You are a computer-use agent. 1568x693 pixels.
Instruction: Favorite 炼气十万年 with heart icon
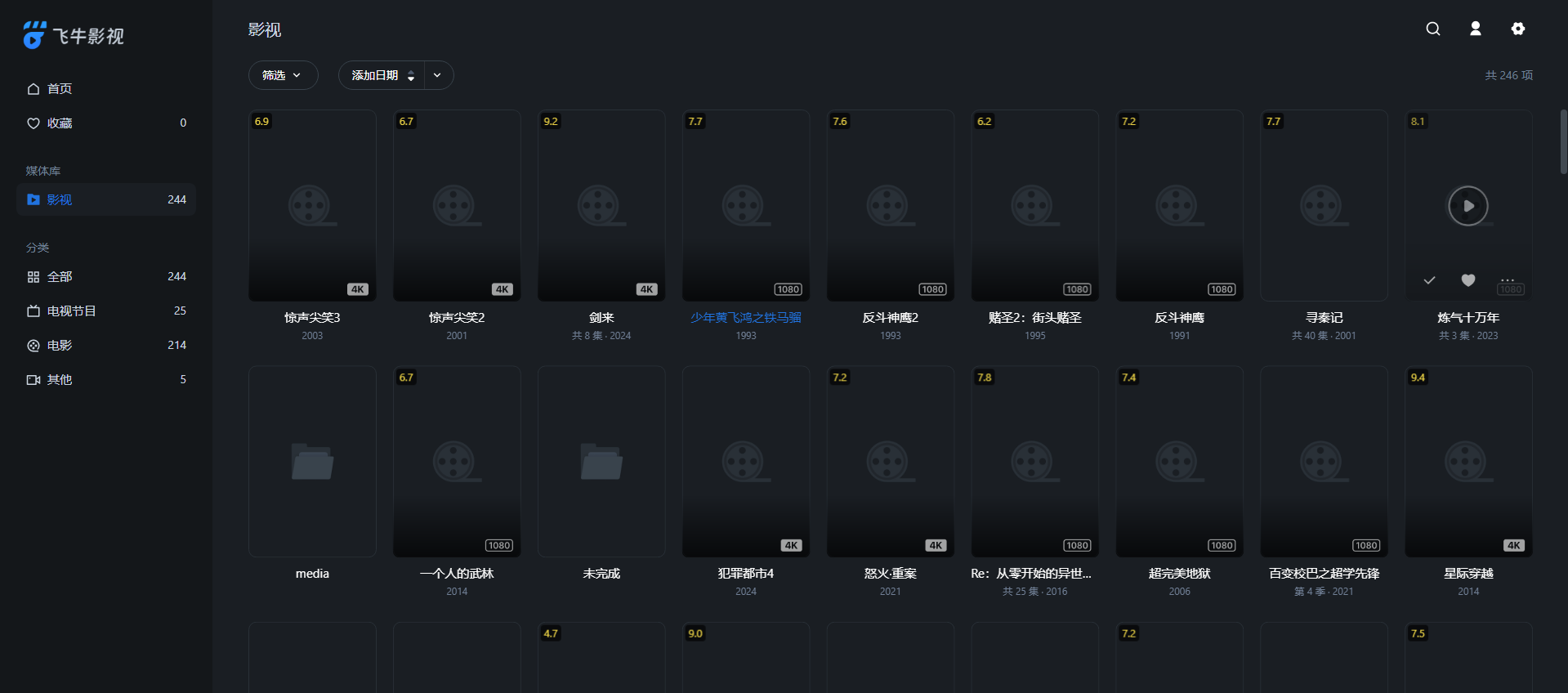(1468, 280)
